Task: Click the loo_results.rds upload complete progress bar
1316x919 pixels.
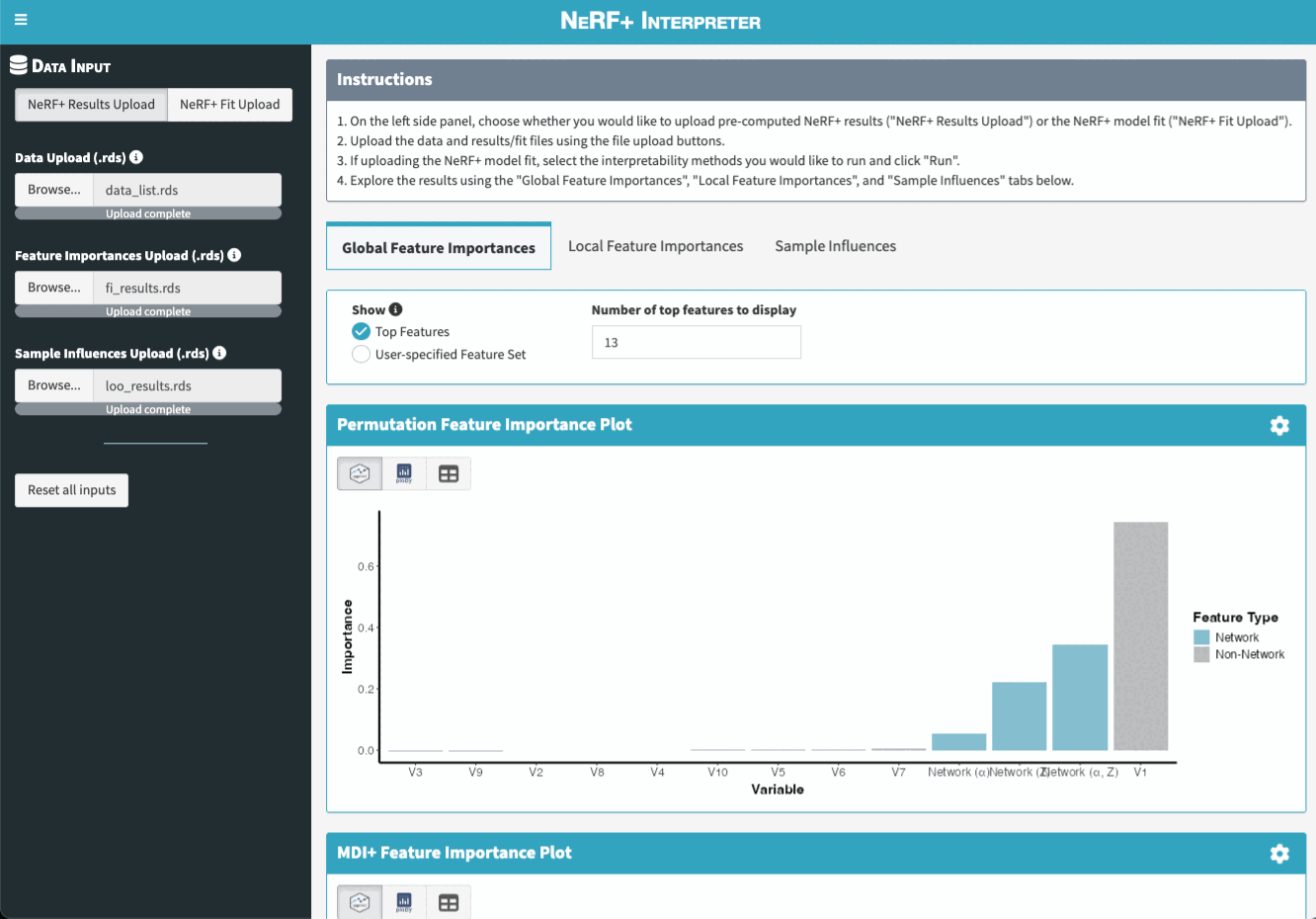Action: coord(147,408)
